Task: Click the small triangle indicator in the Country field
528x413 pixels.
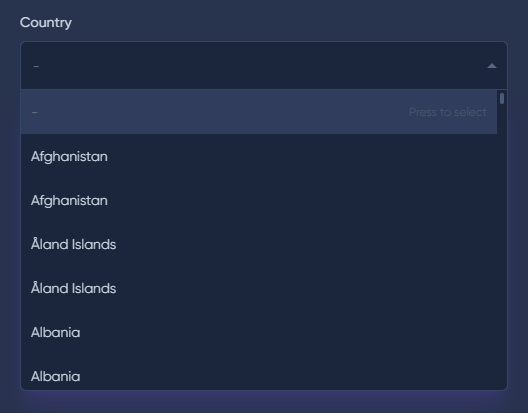Action: coord(492,66)
